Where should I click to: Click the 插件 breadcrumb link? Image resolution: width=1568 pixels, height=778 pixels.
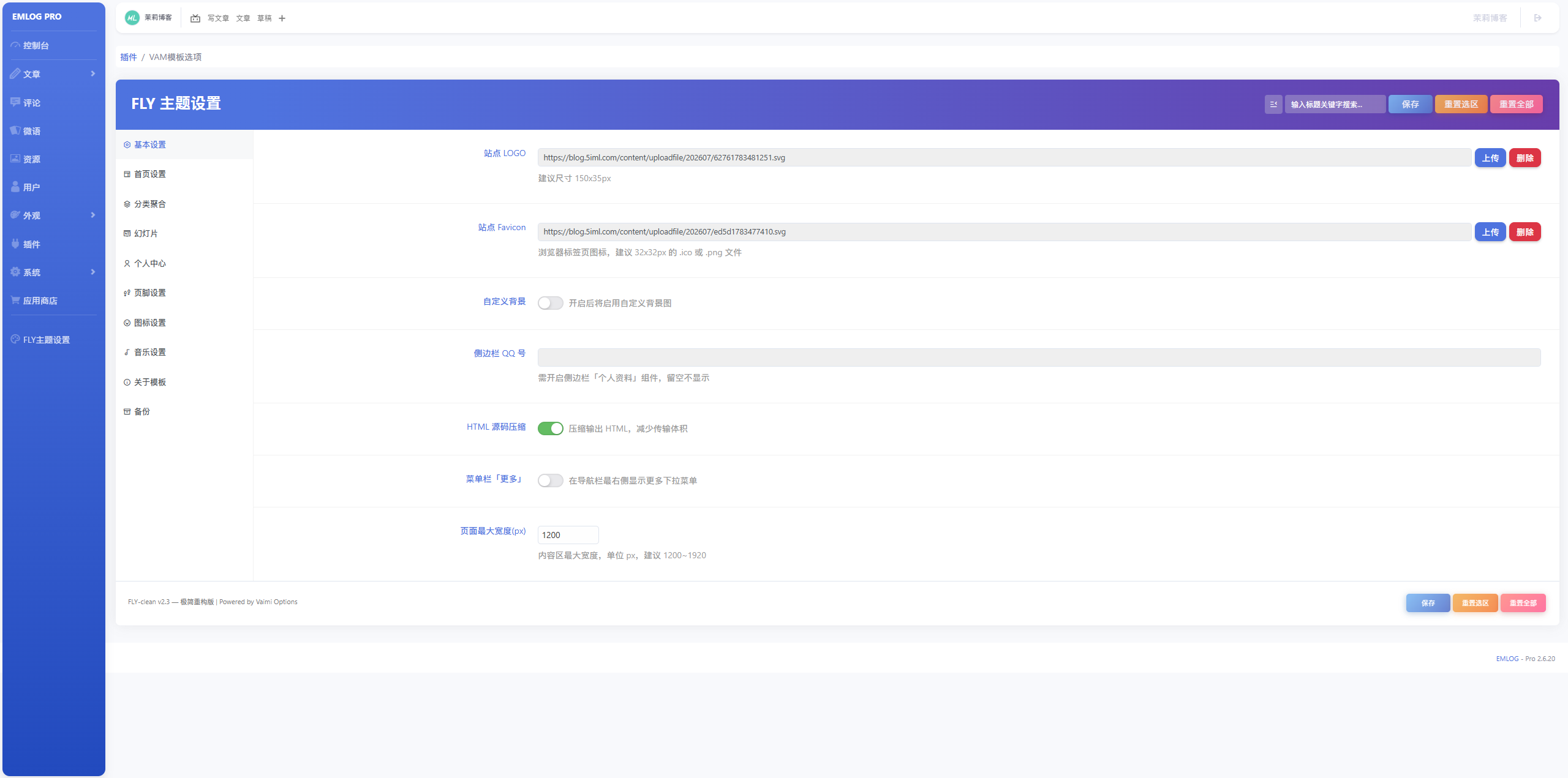coord(129,57)
